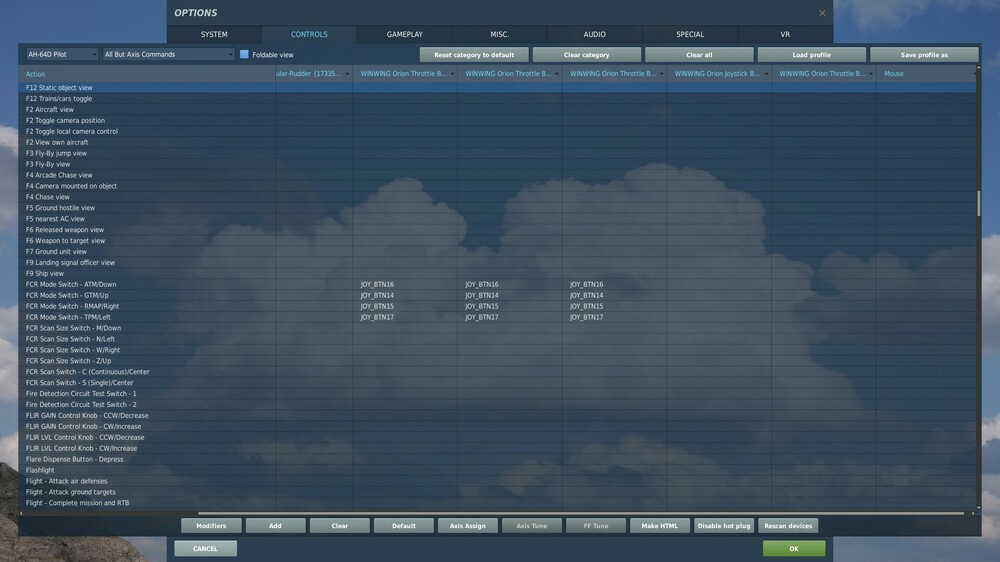Select Fire Detection Circuit Test Switch - 1

(497, 394)
